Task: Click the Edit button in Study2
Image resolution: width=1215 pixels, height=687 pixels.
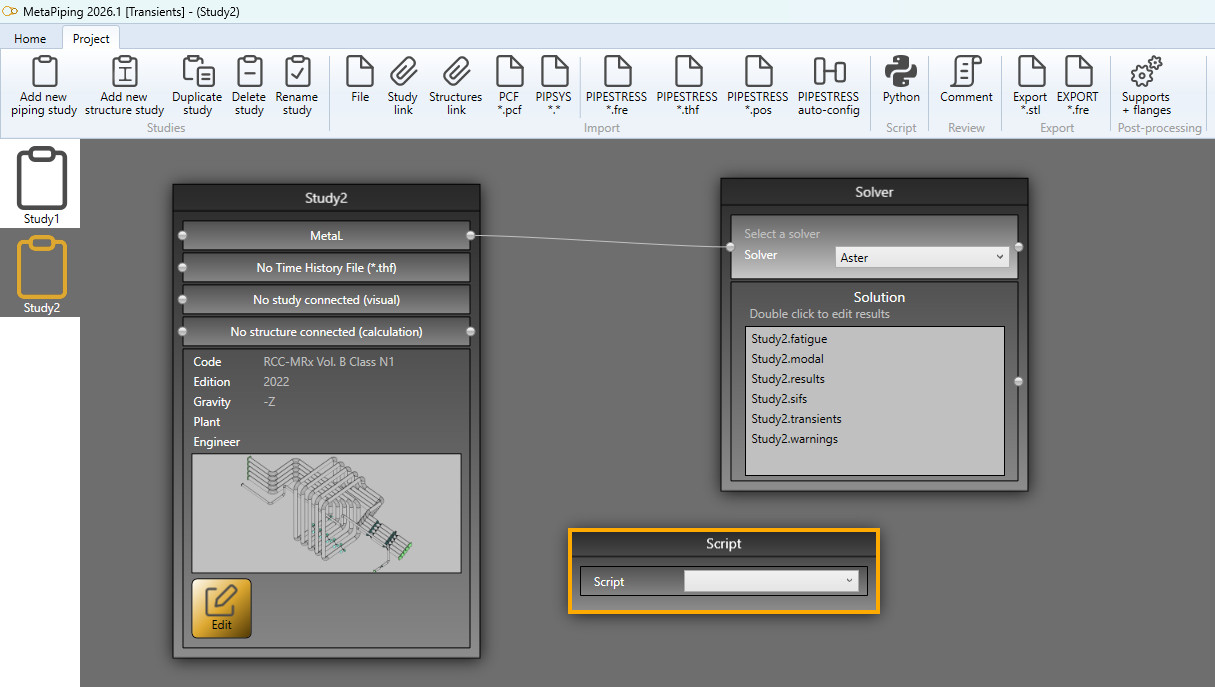Action: 221,608
